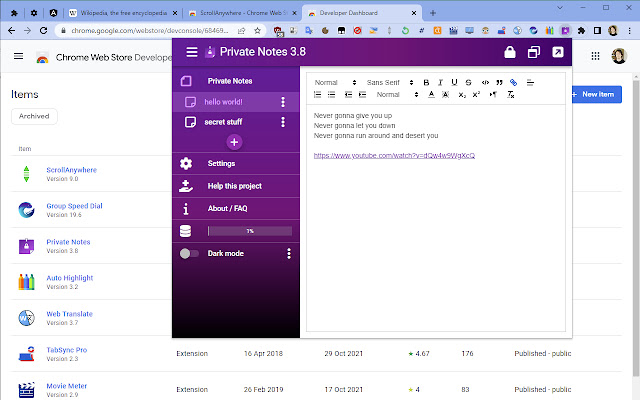Image resolution: width=640 pixels, height=400 pixels.
Task: Add a new note with plus button
Action: tap(234, 142)
